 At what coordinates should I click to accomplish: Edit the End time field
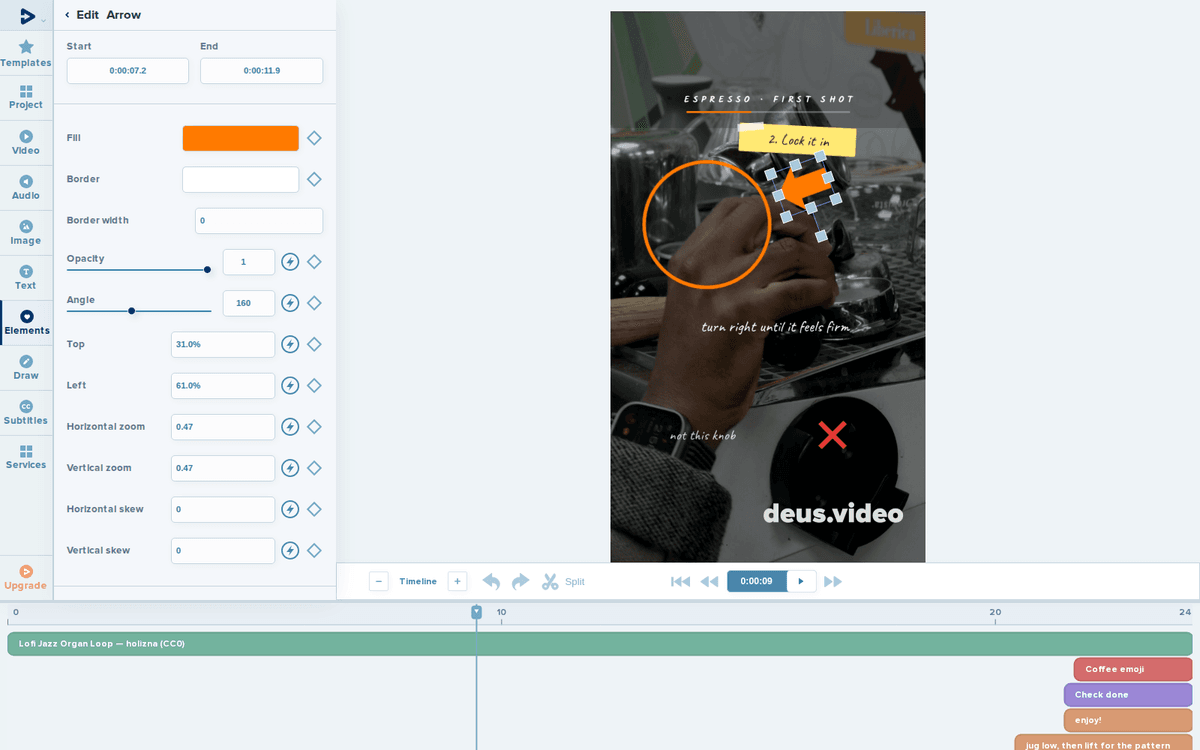click(x=261, y=71)
